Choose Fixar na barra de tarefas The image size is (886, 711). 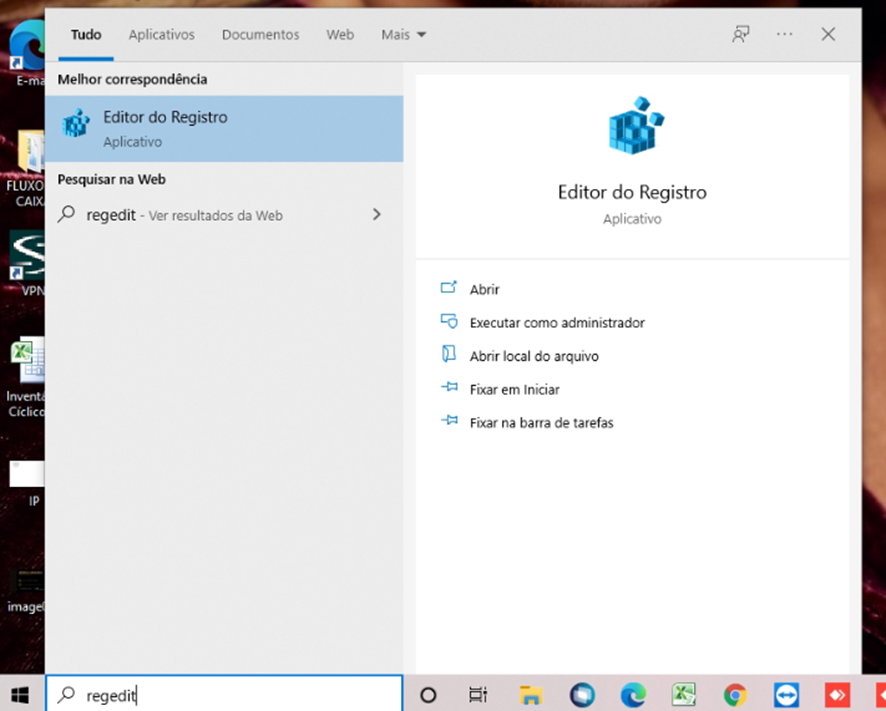[541, 423]
